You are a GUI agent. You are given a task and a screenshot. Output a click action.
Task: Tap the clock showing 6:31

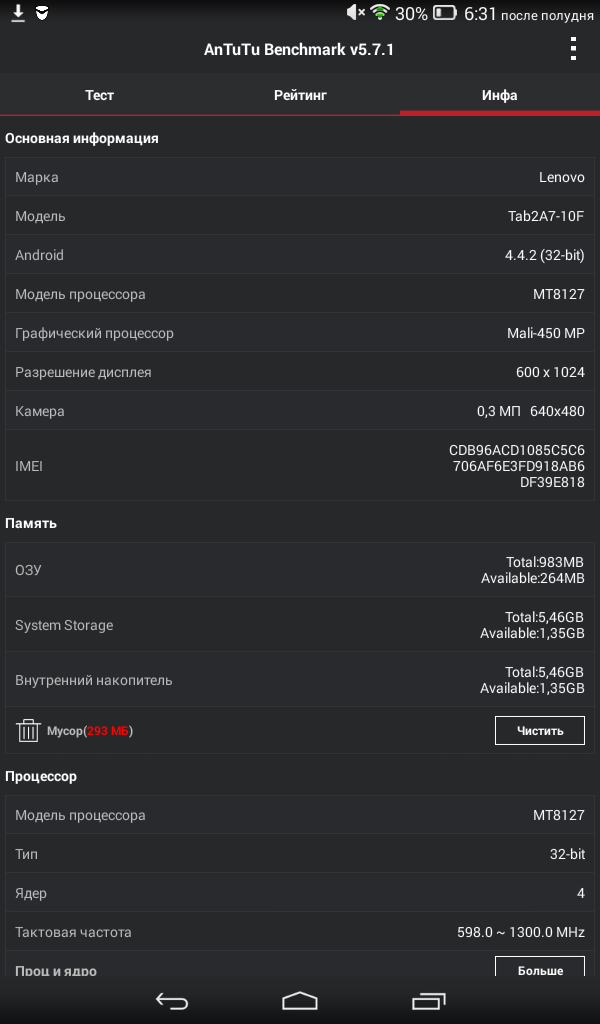click(480, 14)
